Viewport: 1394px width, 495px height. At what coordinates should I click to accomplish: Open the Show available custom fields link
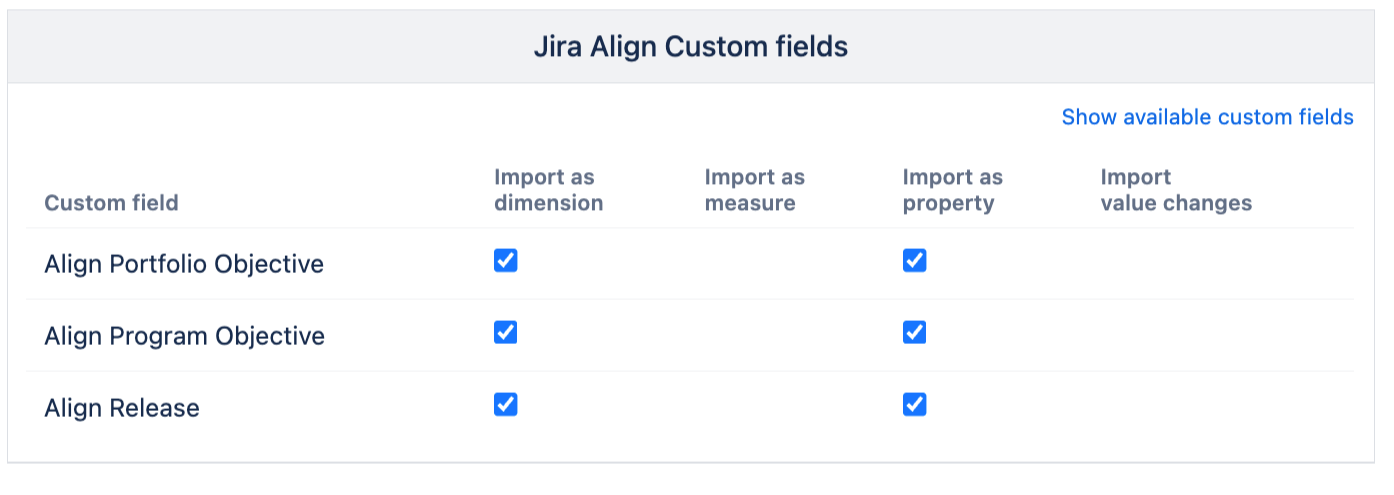1207,117
